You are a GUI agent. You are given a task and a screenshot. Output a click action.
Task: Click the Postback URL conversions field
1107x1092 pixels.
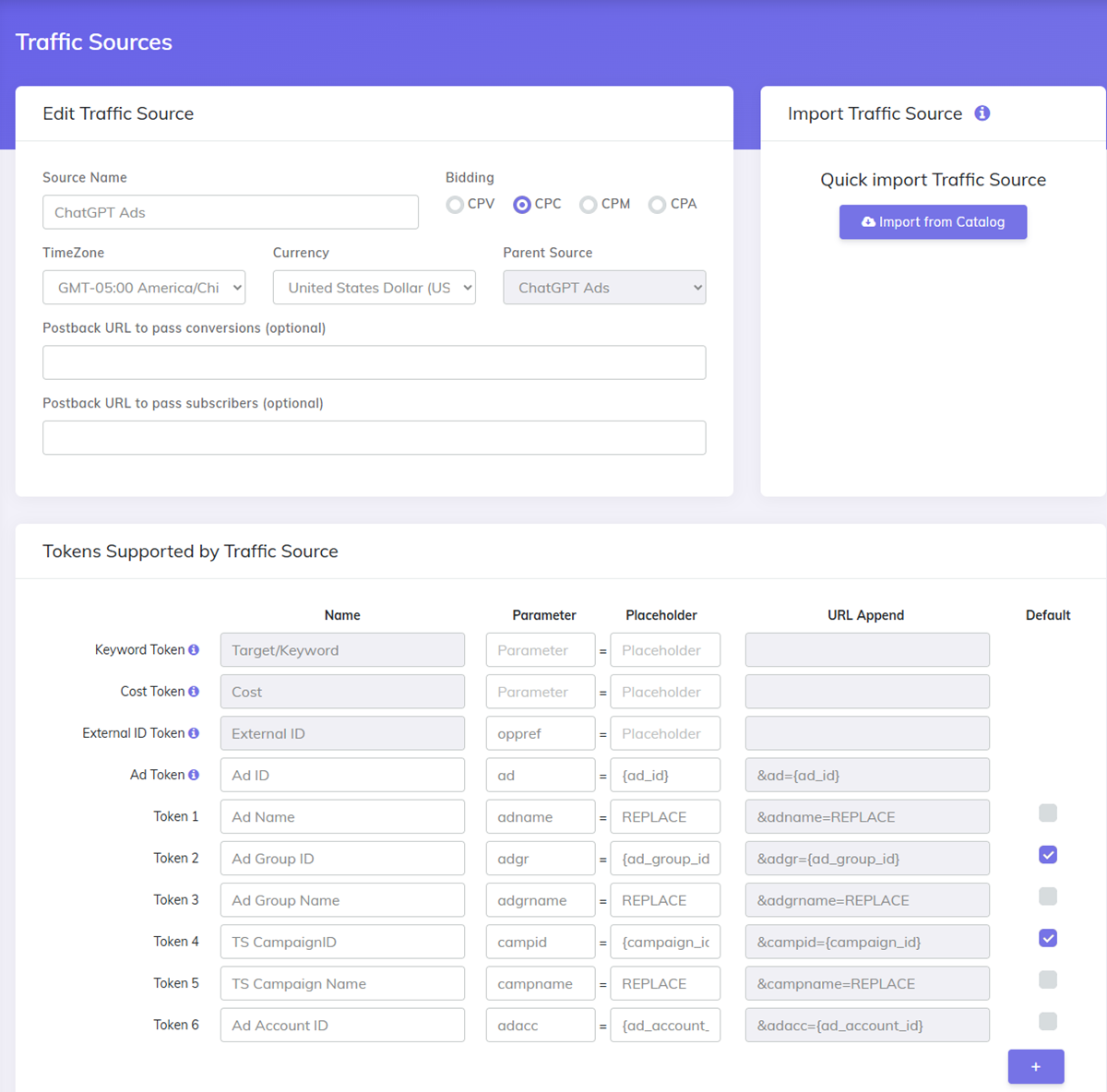[x=375, y=362]
